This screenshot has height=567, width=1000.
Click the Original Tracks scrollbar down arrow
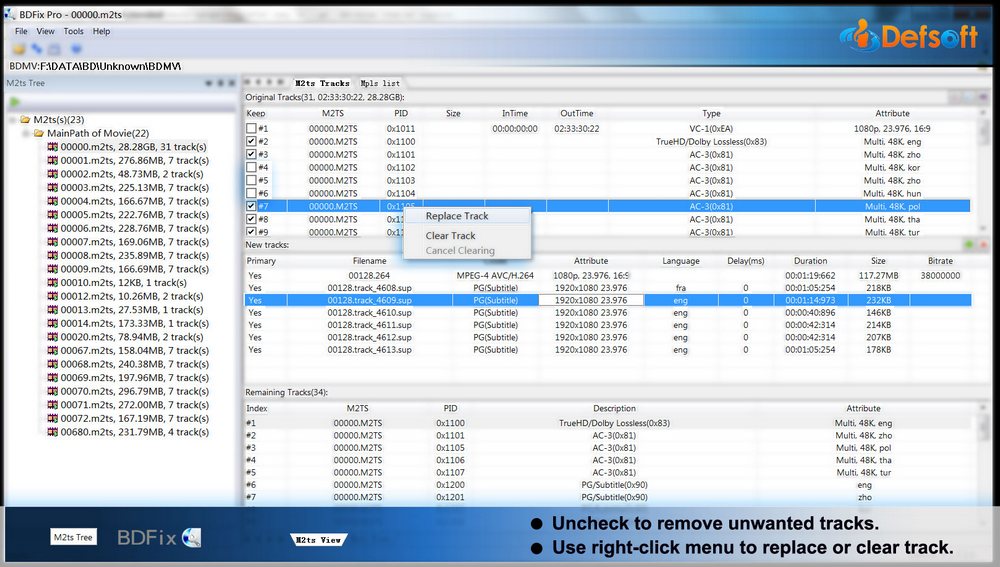(x=983, y=228)
